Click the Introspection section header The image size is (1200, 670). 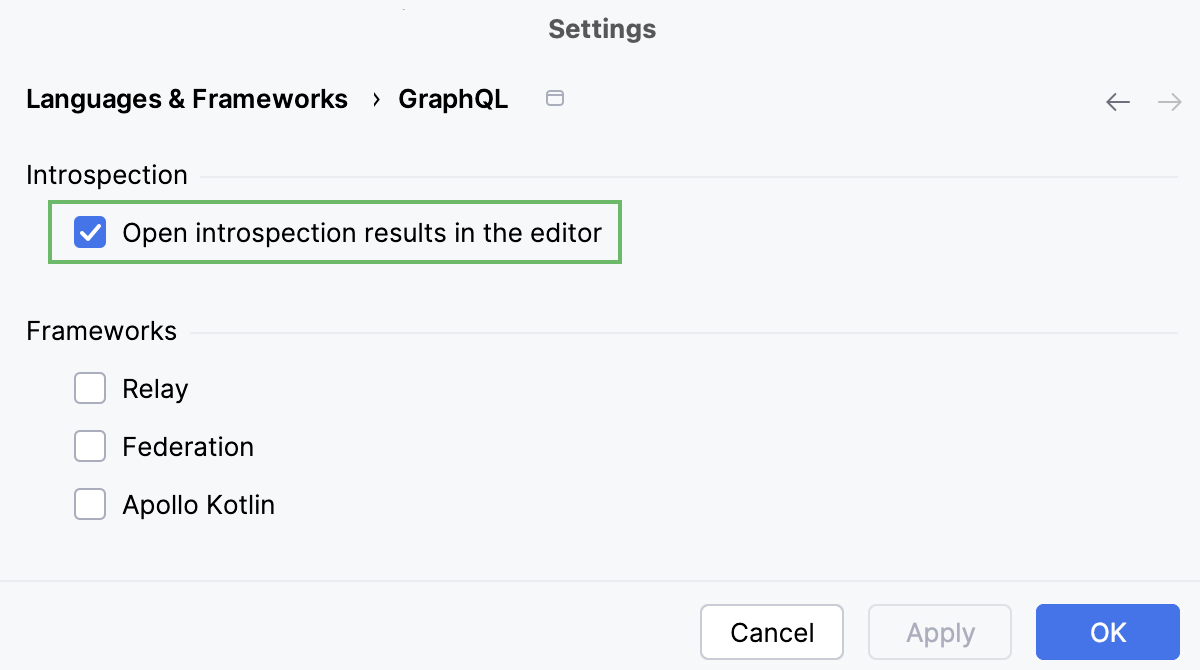[107, 175]
